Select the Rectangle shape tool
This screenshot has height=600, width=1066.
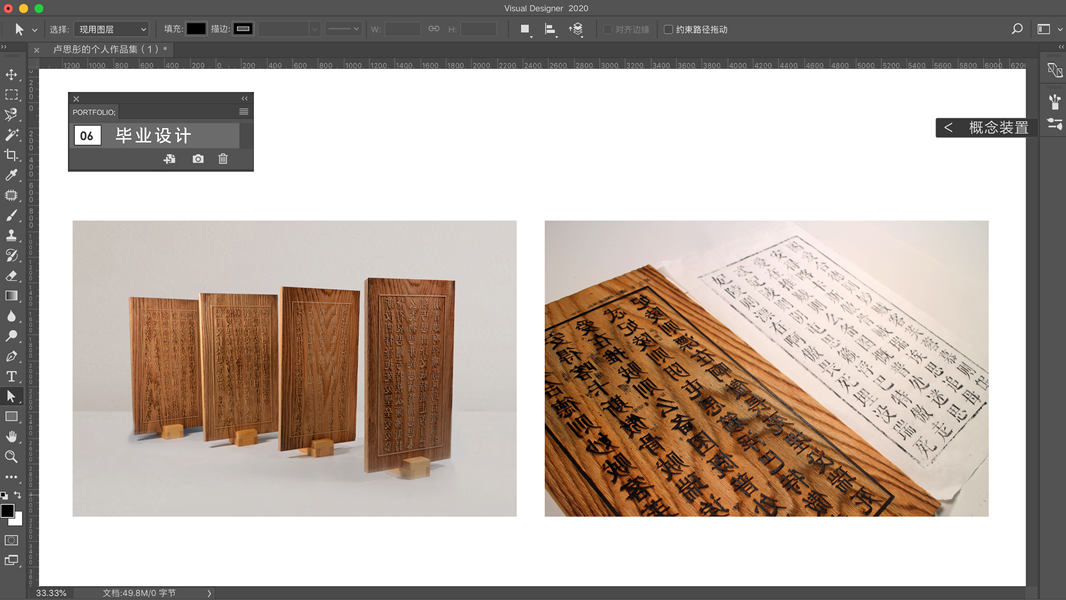click(12, 417)
